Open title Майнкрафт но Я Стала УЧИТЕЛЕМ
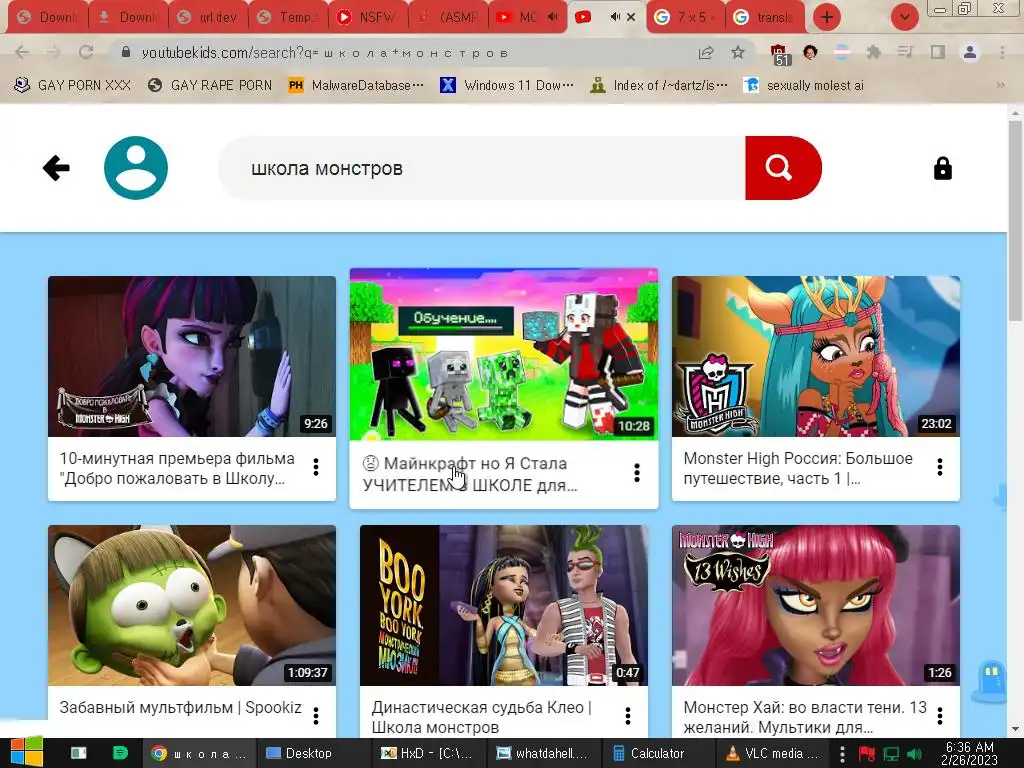1024x768 pixels. [x=470, y=474]
